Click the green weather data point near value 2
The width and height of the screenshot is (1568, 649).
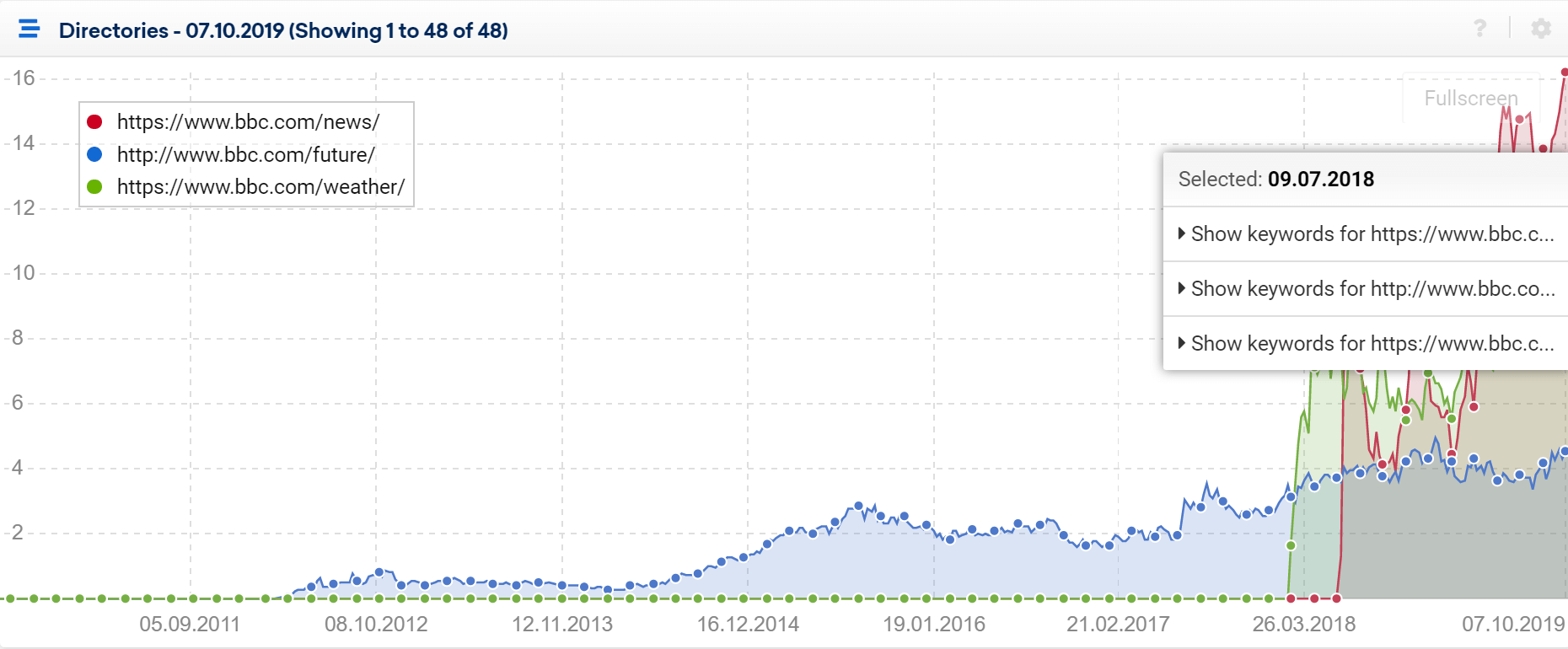(1291, 546)
